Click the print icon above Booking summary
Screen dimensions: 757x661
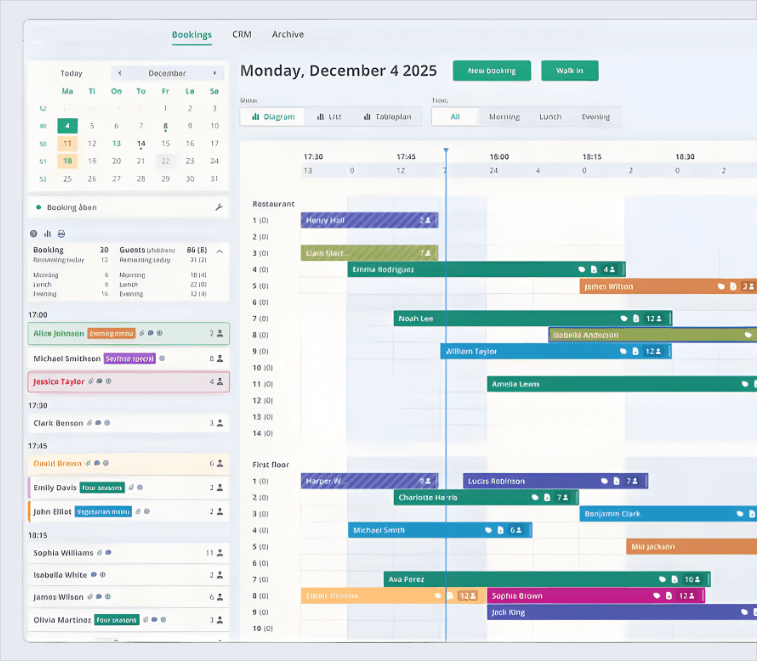[x=60, y=233]
